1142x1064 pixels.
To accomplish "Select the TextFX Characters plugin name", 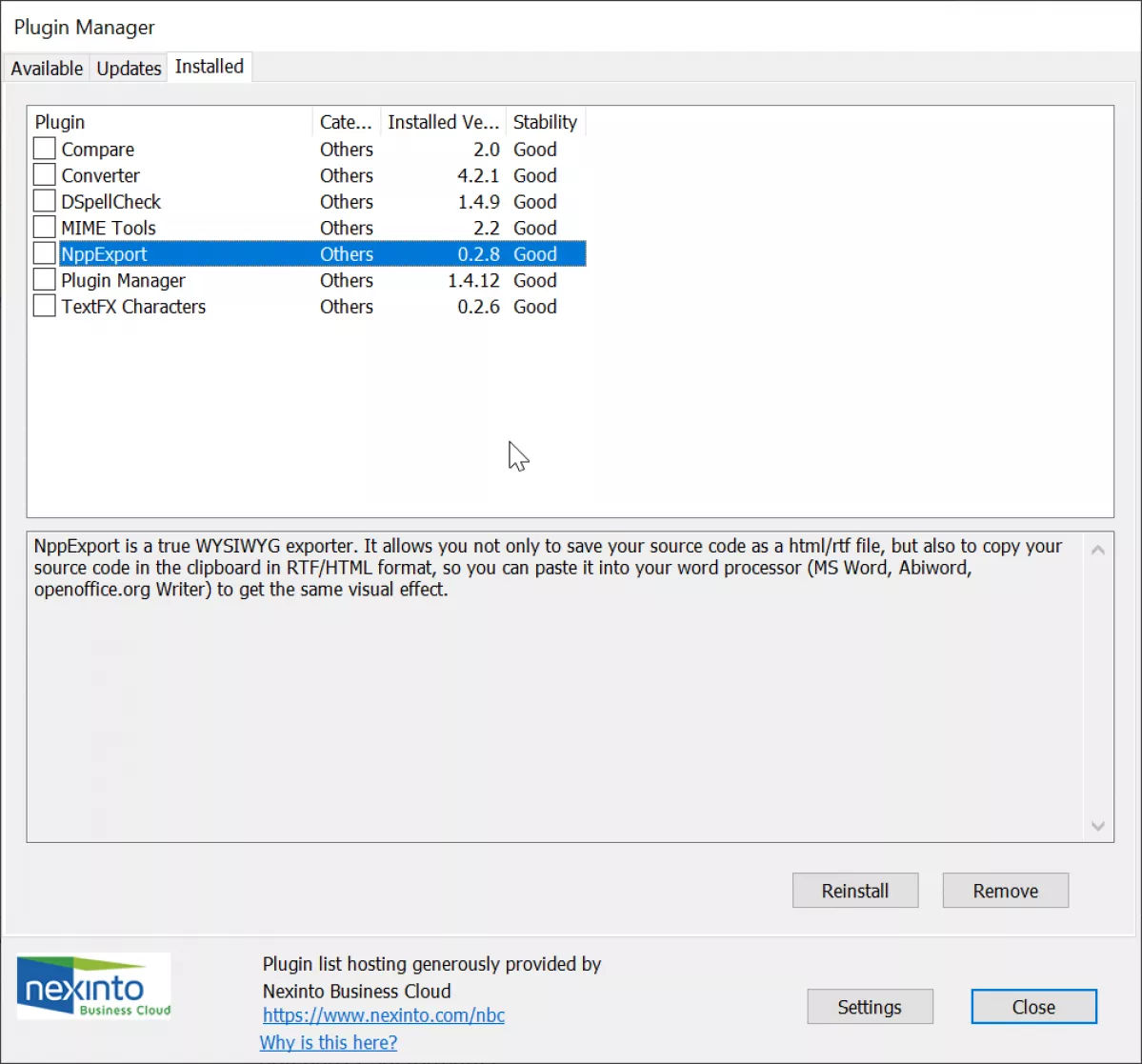I will (x=133, y=307).
